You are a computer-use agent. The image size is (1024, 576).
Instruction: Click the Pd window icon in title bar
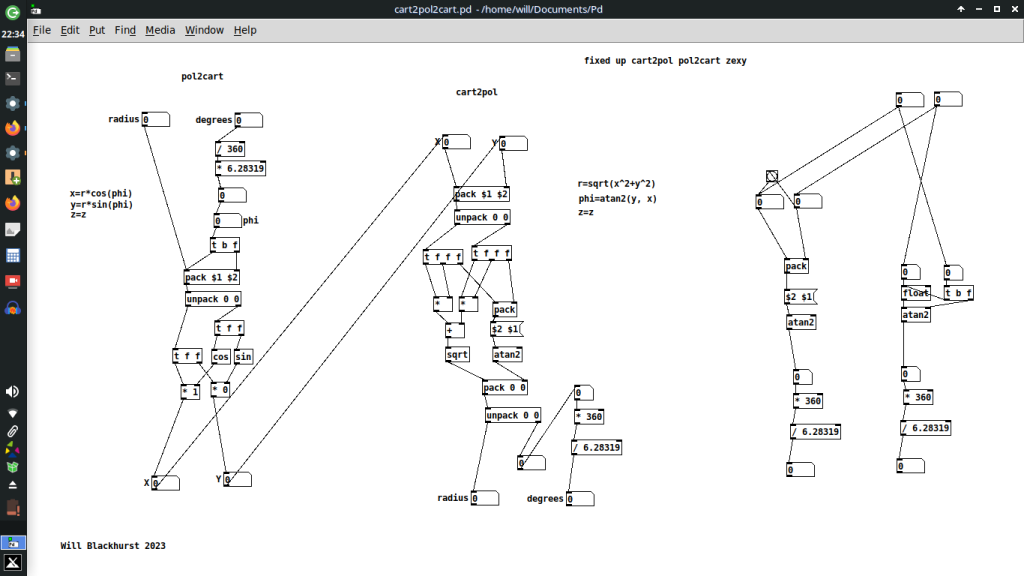click(36, 10)
